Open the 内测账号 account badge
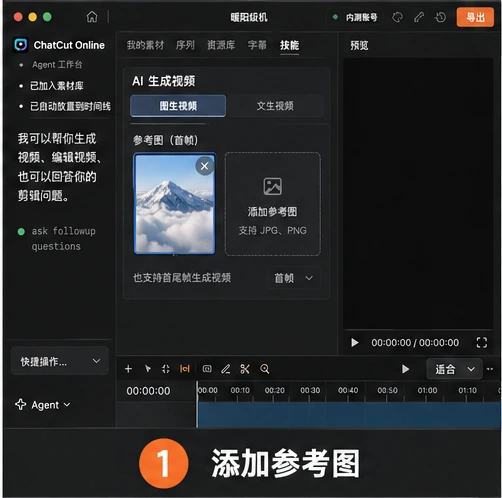 coord(355,17)
